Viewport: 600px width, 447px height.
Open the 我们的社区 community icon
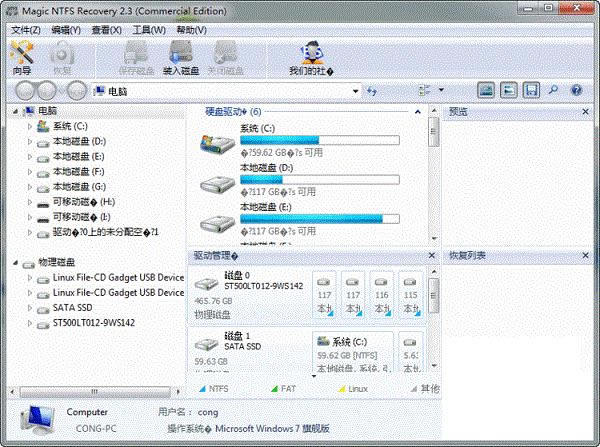(311, 58)
